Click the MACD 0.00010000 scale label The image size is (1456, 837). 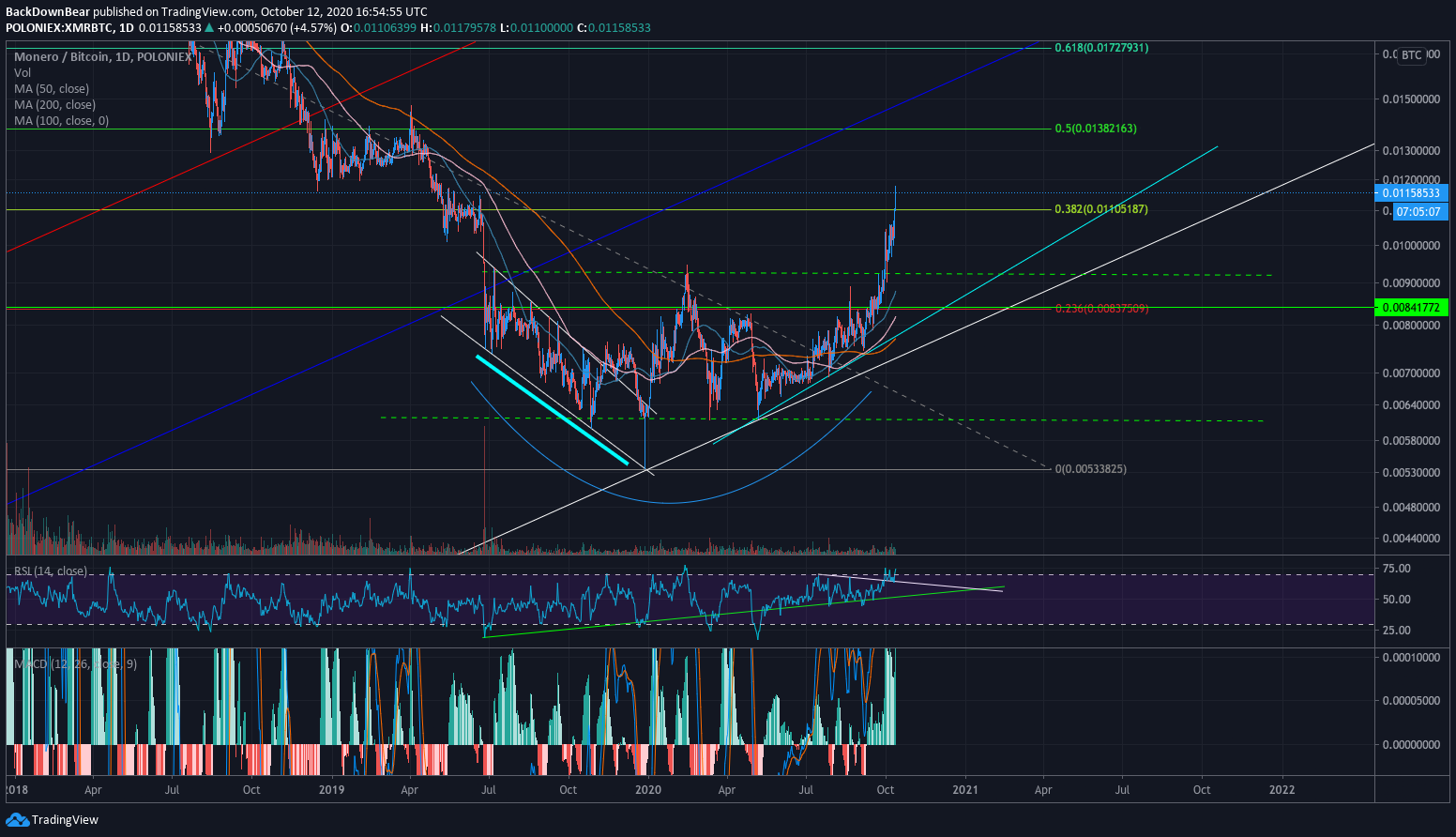point(1411,658)
